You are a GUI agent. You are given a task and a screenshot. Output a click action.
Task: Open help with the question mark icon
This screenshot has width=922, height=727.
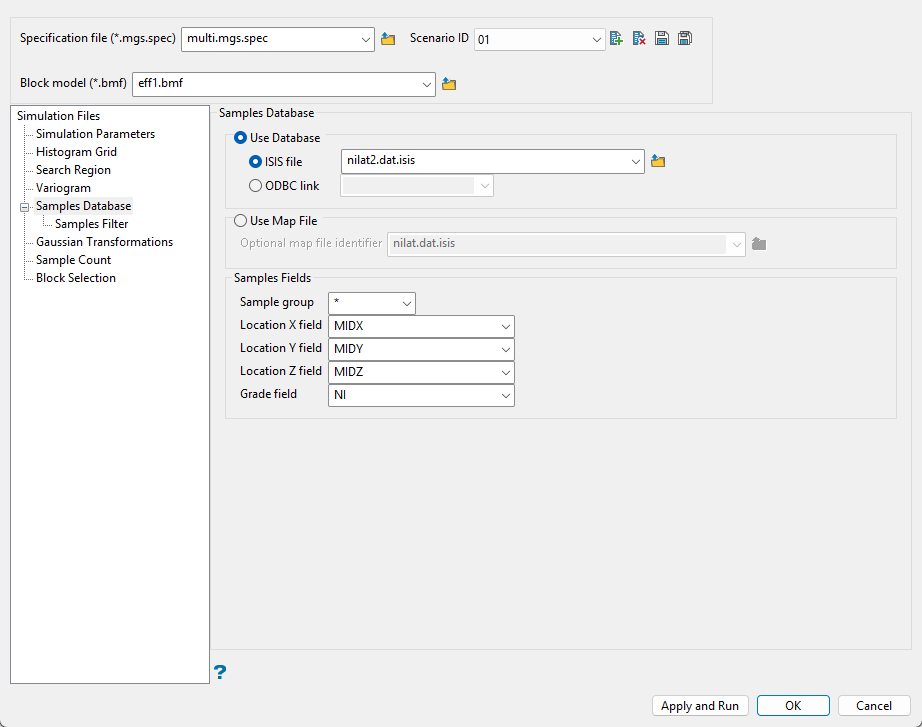pyautogui.click(x=220, y=672)
